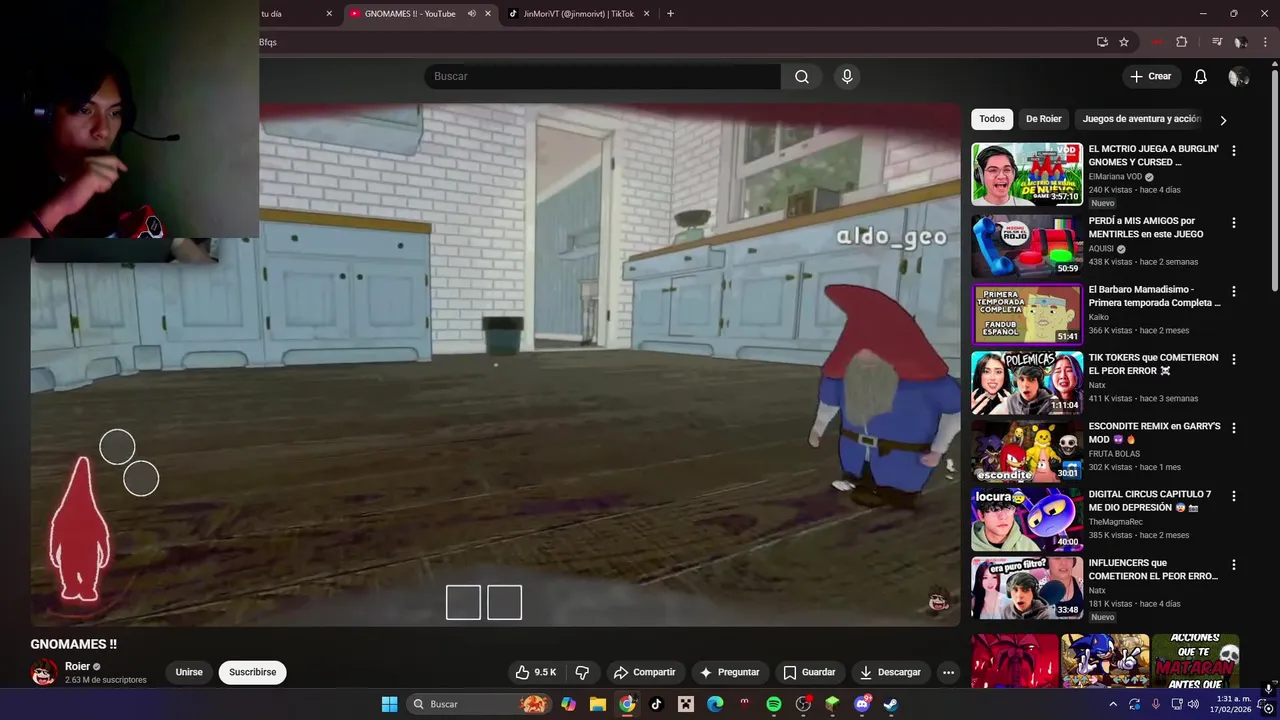Screen dimensions: 1280x720
Task: Start voice search with the microphone icon
Action: (847, 77)
